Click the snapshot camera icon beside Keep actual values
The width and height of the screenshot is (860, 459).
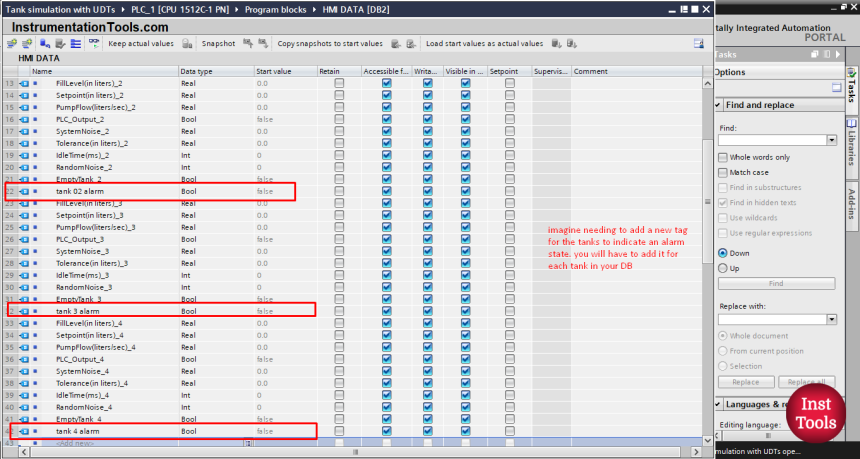[186, 44]
